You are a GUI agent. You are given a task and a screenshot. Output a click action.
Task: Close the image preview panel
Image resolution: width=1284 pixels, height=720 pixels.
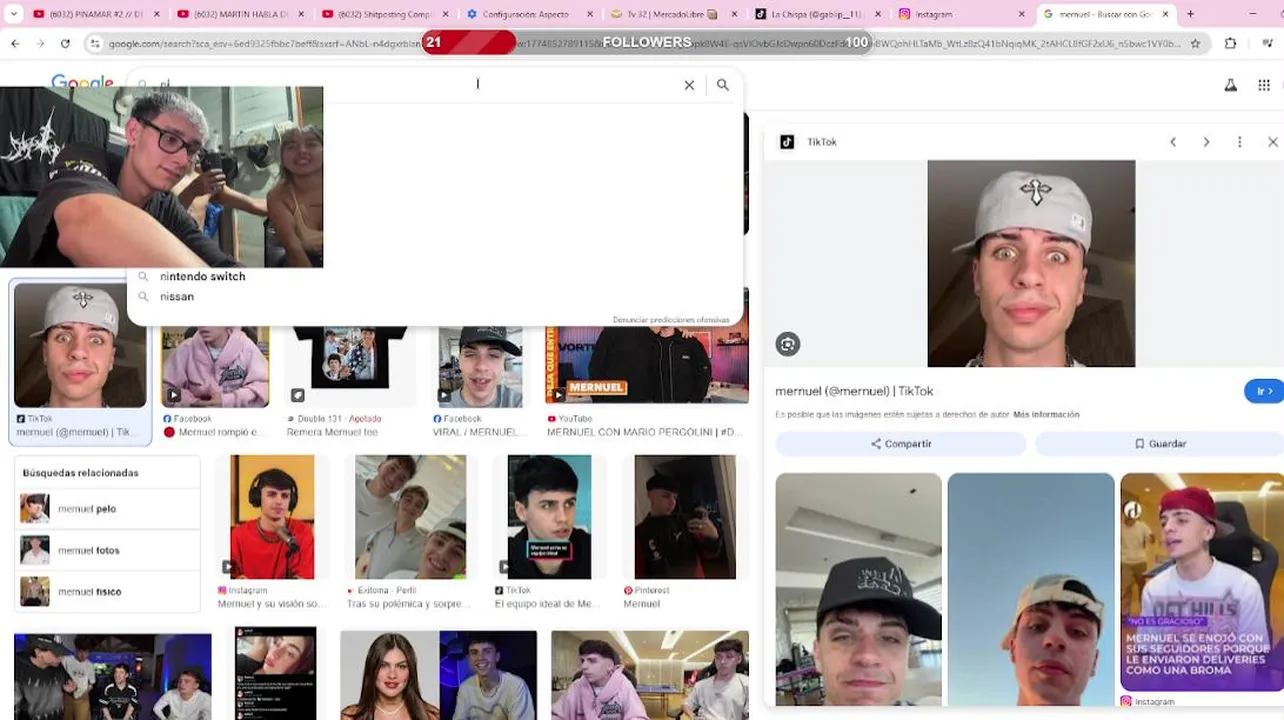1272,142
